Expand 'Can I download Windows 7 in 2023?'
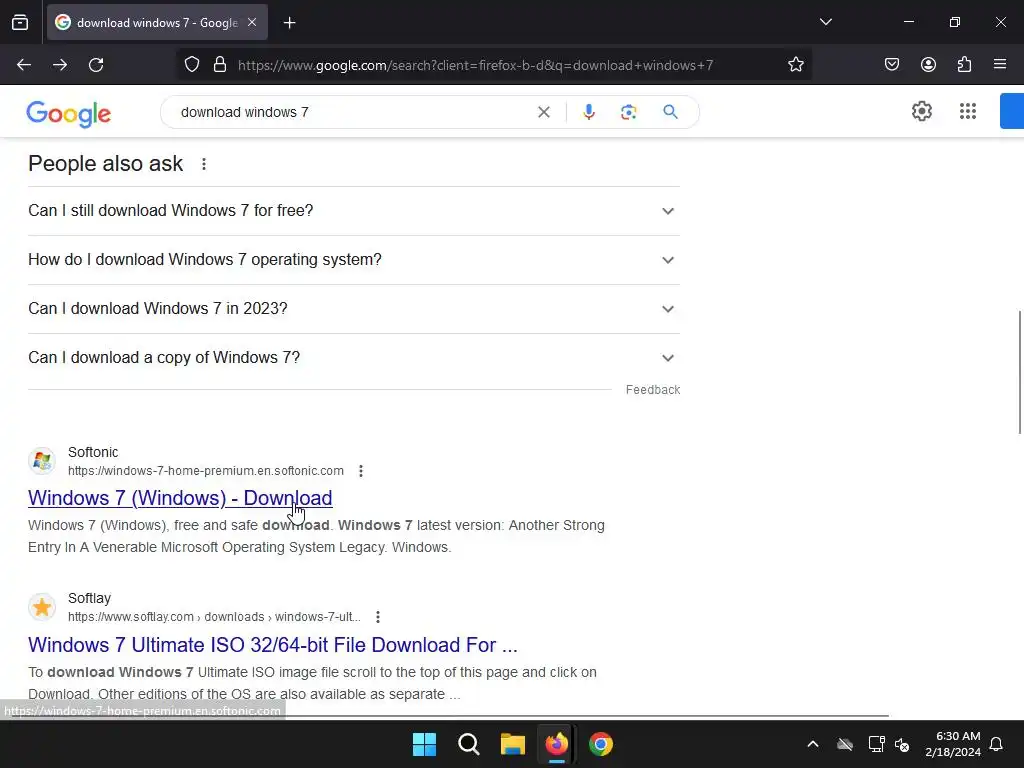 [x=354, y=309]
